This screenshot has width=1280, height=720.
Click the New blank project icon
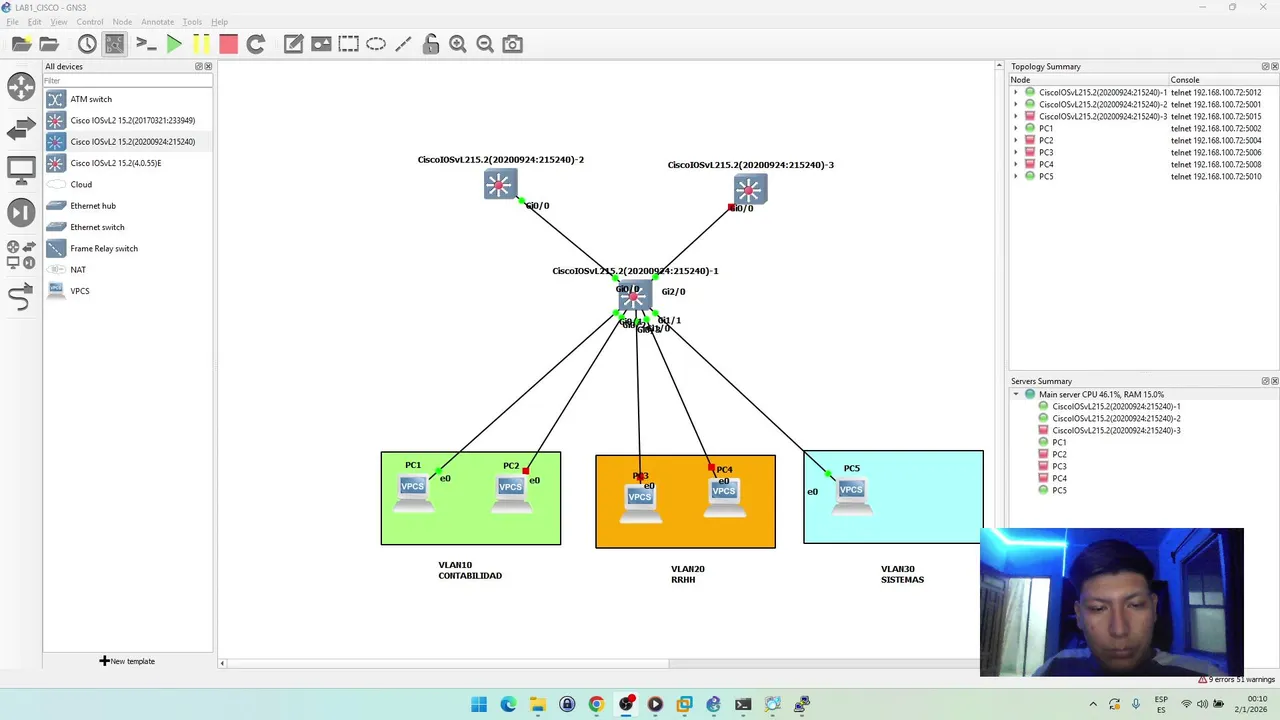[x=21, y=44]
